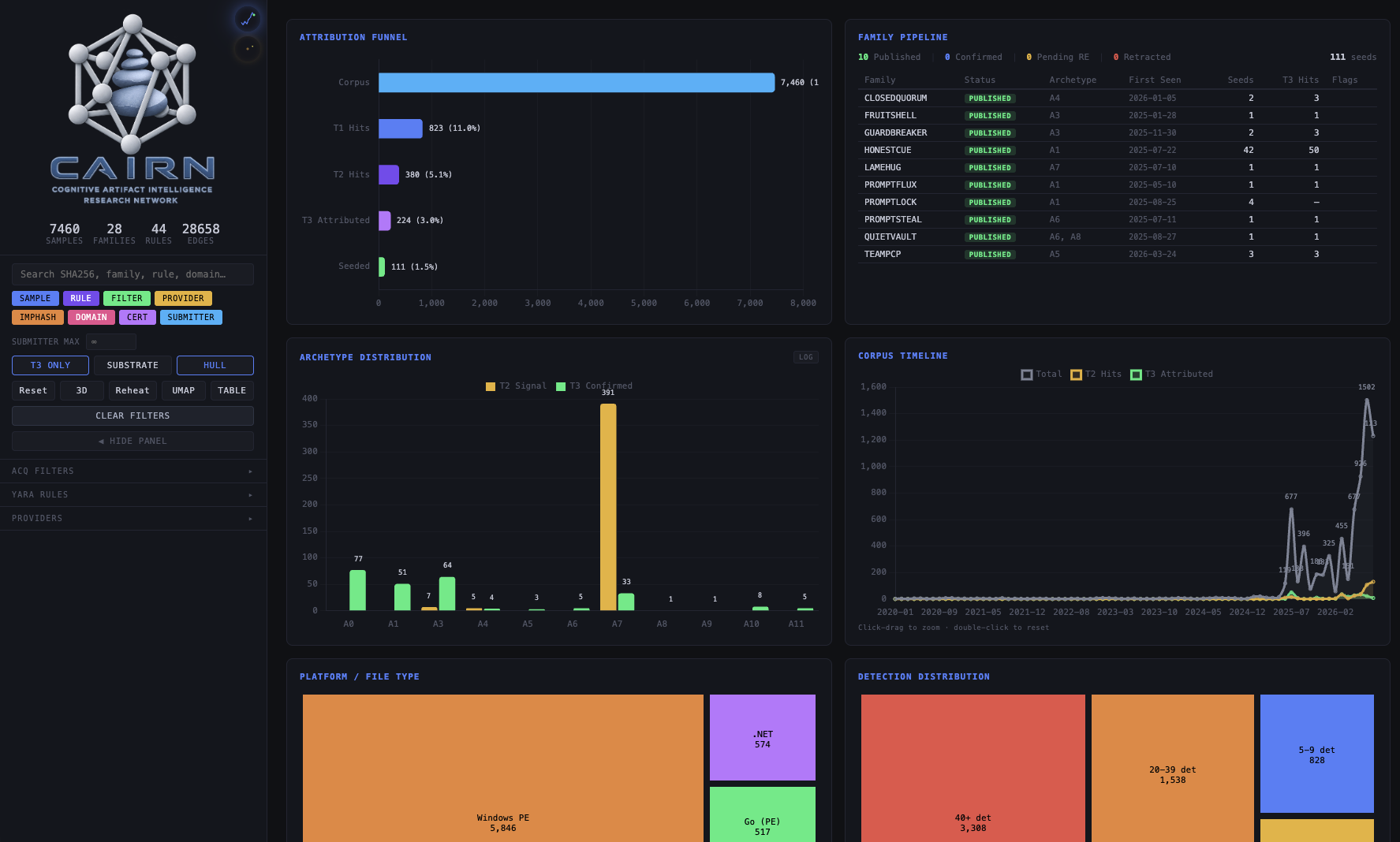Click the Reset button
1400x842 pixels.
[x=33, y=391]
